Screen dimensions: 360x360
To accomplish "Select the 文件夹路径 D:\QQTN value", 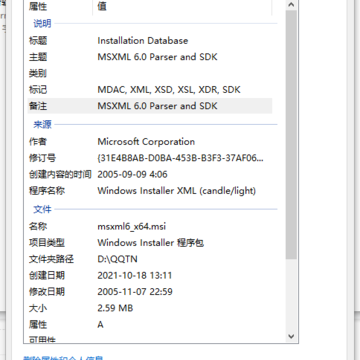I will coord(117,259).
